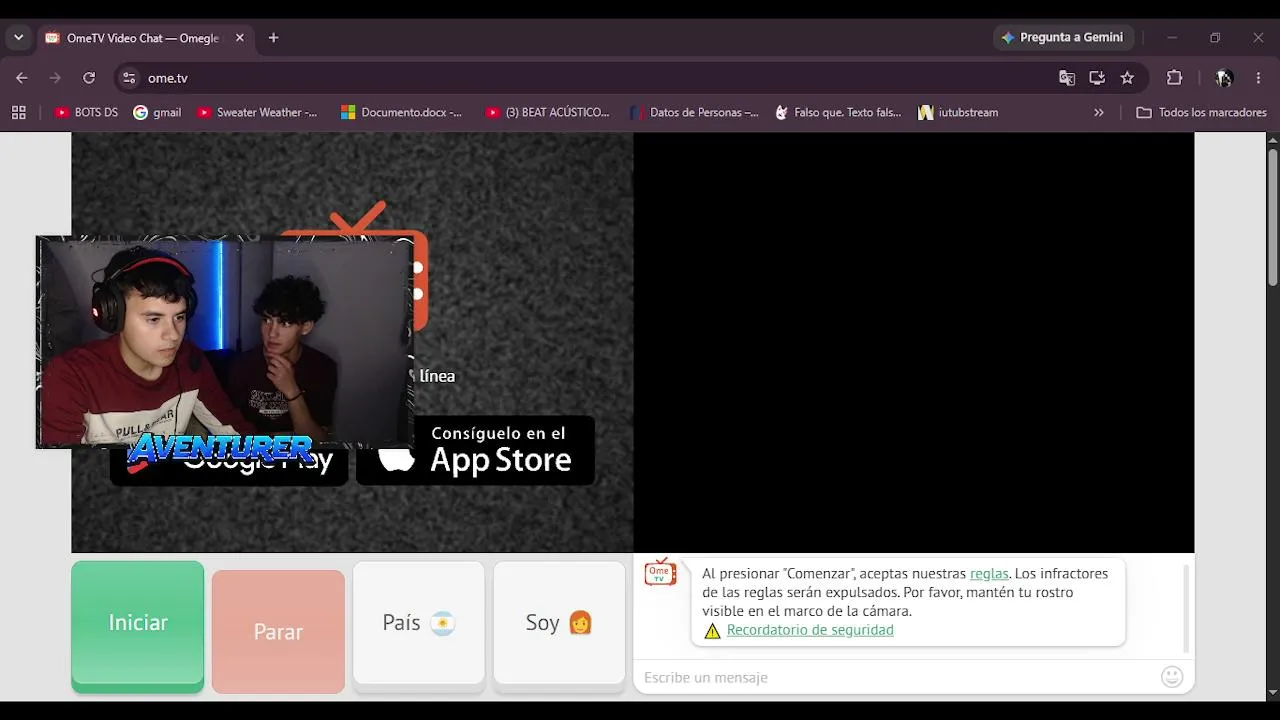
Task: Go forward to the next page
Action: point(55,78)
